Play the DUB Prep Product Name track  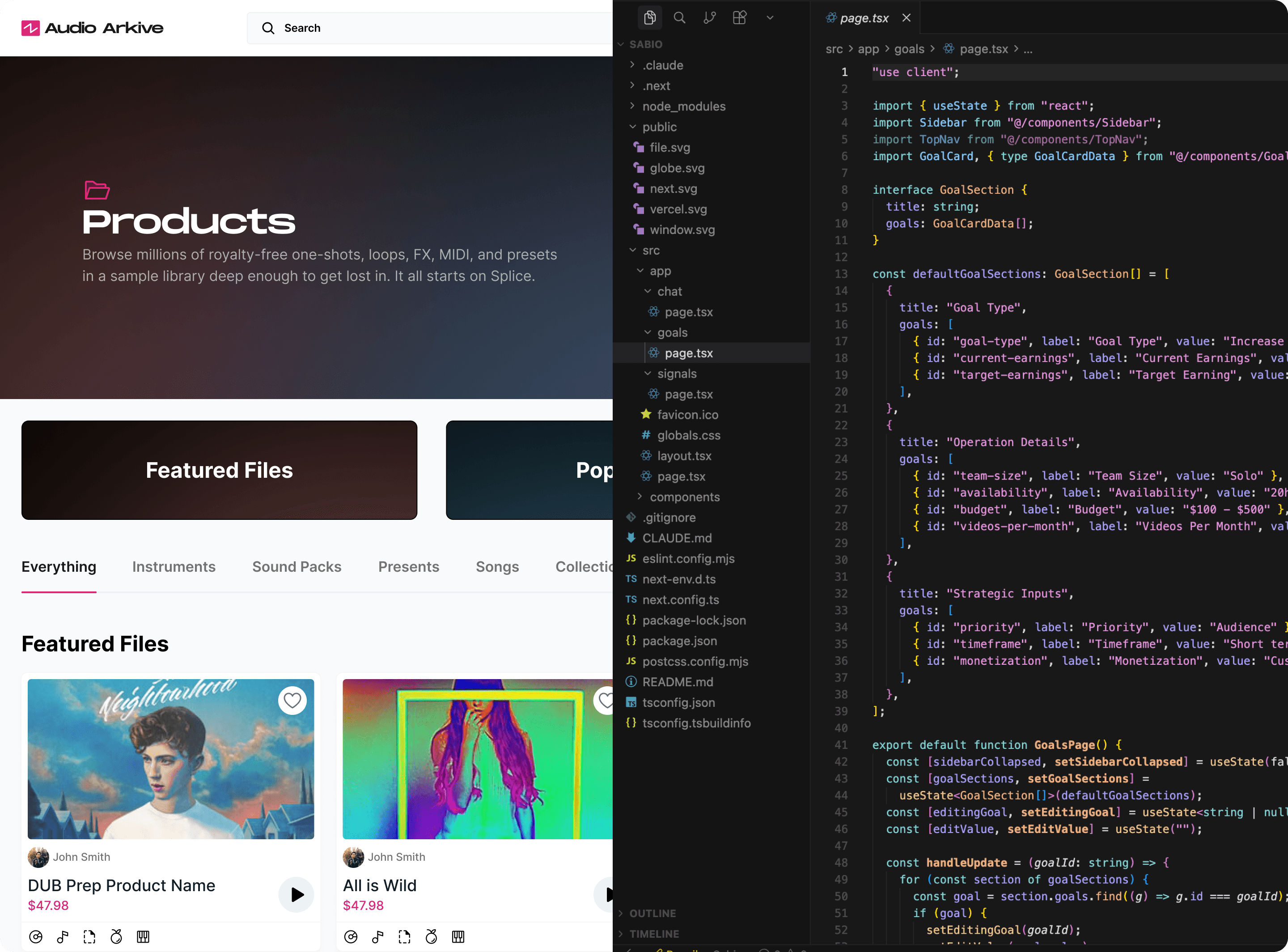pos(297,894)
